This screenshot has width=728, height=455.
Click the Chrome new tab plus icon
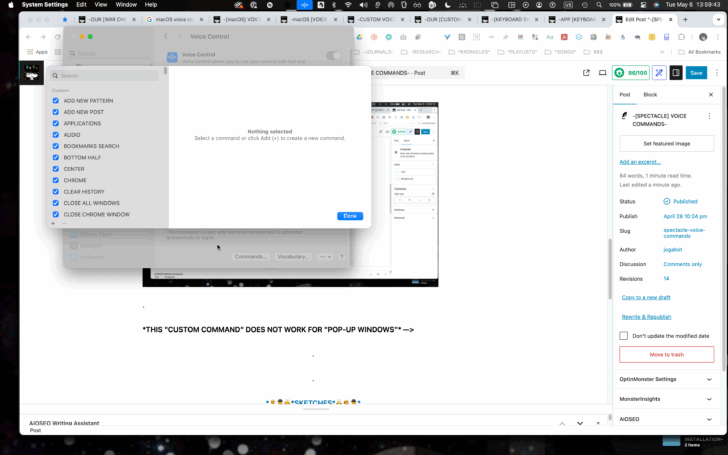(685, 20)
